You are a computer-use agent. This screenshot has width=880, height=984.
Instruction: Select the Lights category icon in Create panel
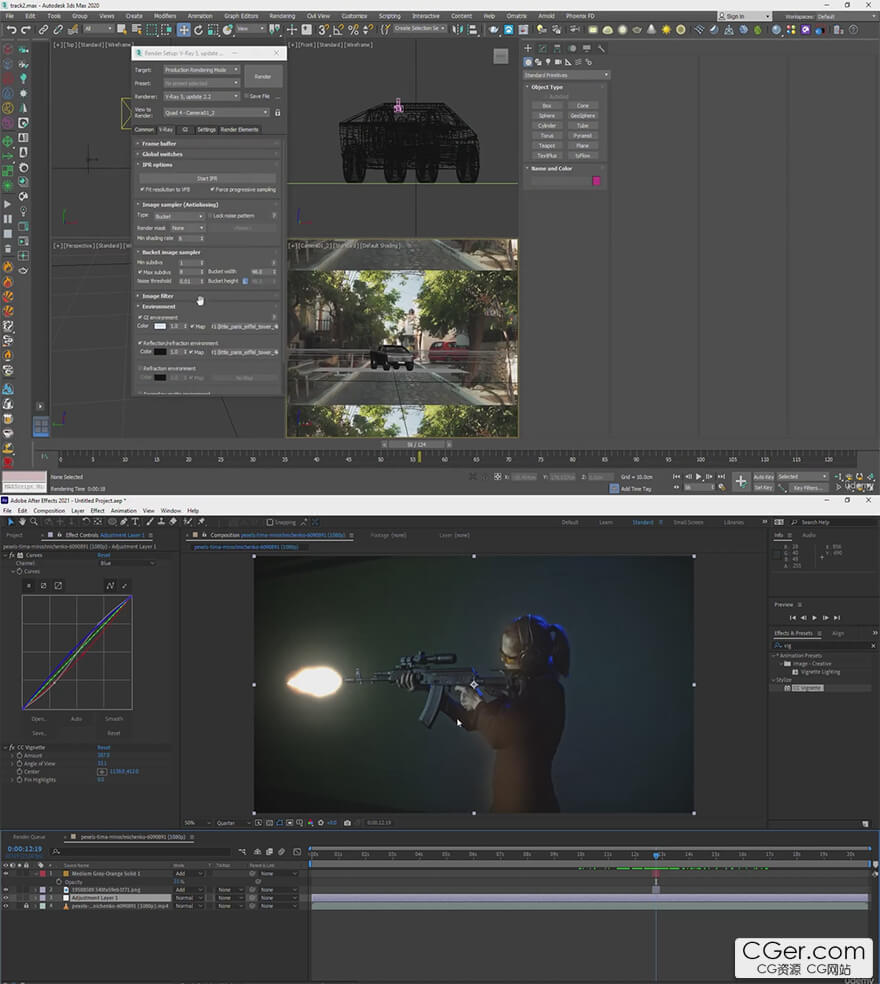(x=548, y=62)
